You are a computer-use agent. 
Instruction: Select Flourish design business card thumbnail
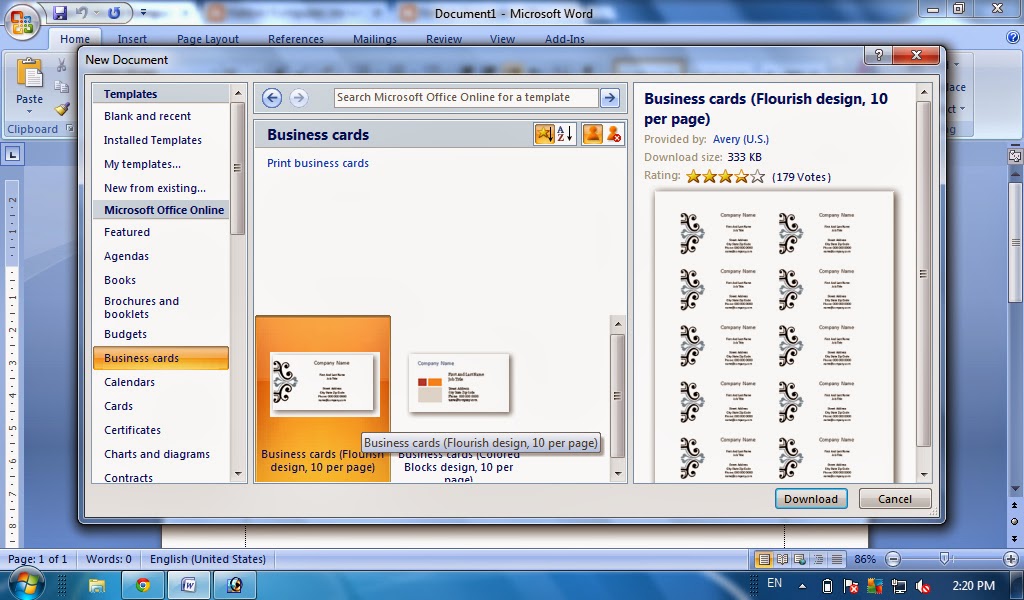tap(323, 399)
